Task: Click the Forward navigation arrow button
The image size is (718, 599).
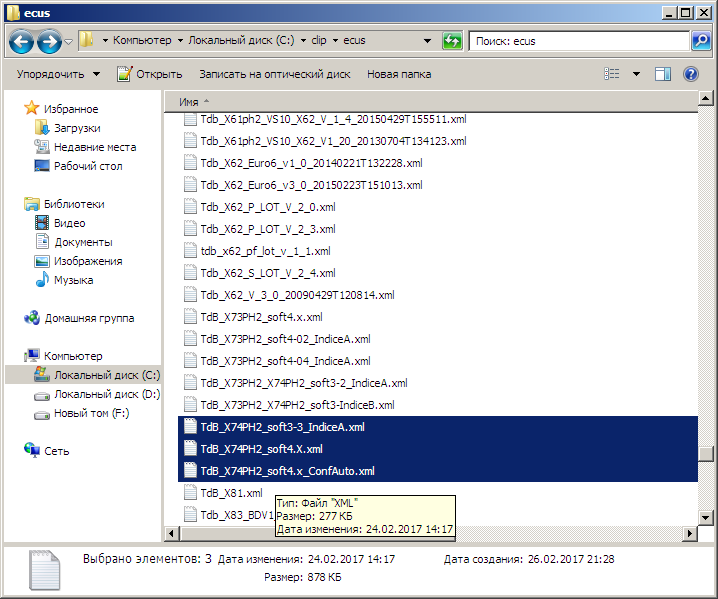Action: (49, 42)
